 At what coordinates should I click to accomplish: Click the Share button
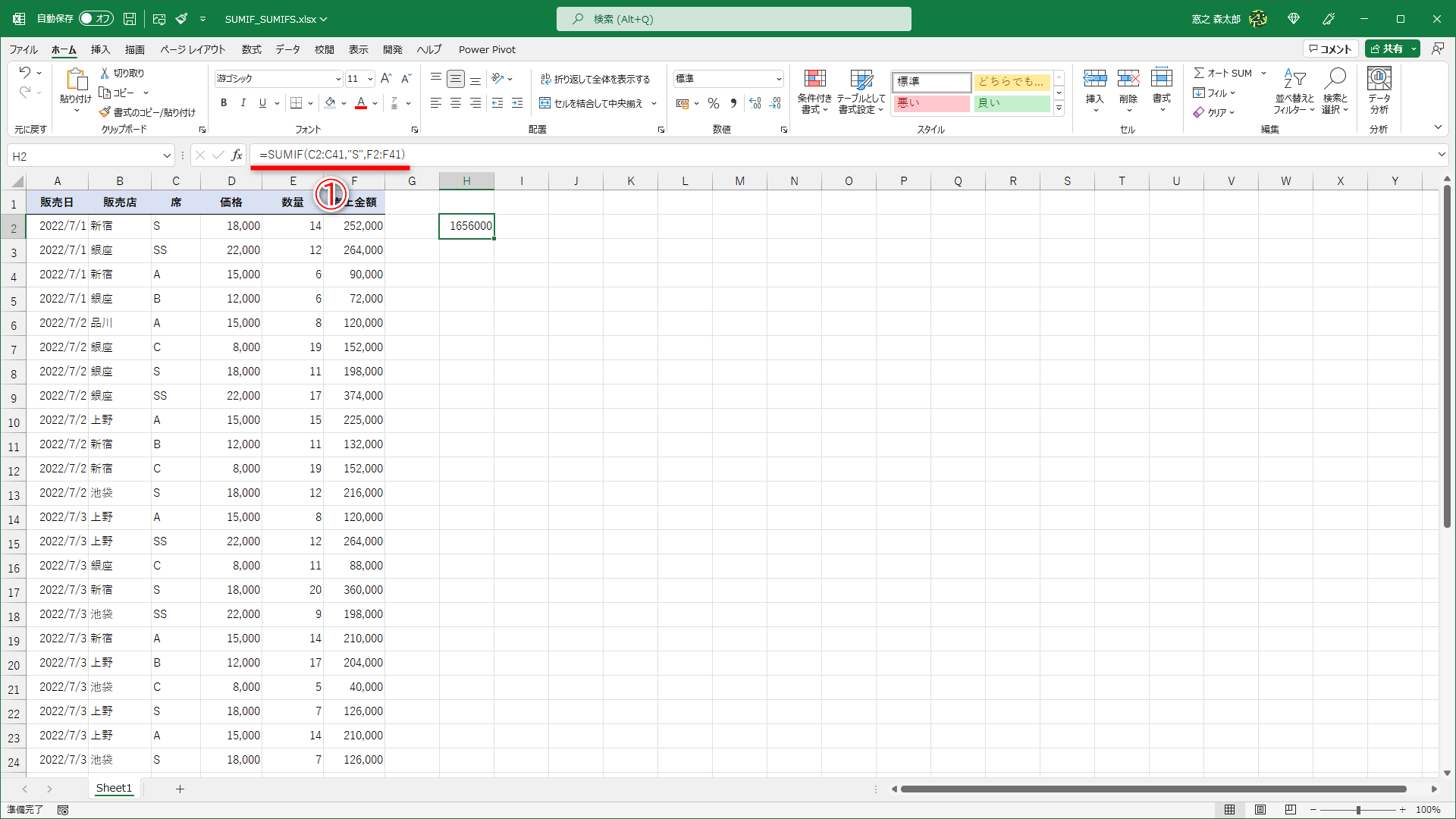click(1386, 49)
